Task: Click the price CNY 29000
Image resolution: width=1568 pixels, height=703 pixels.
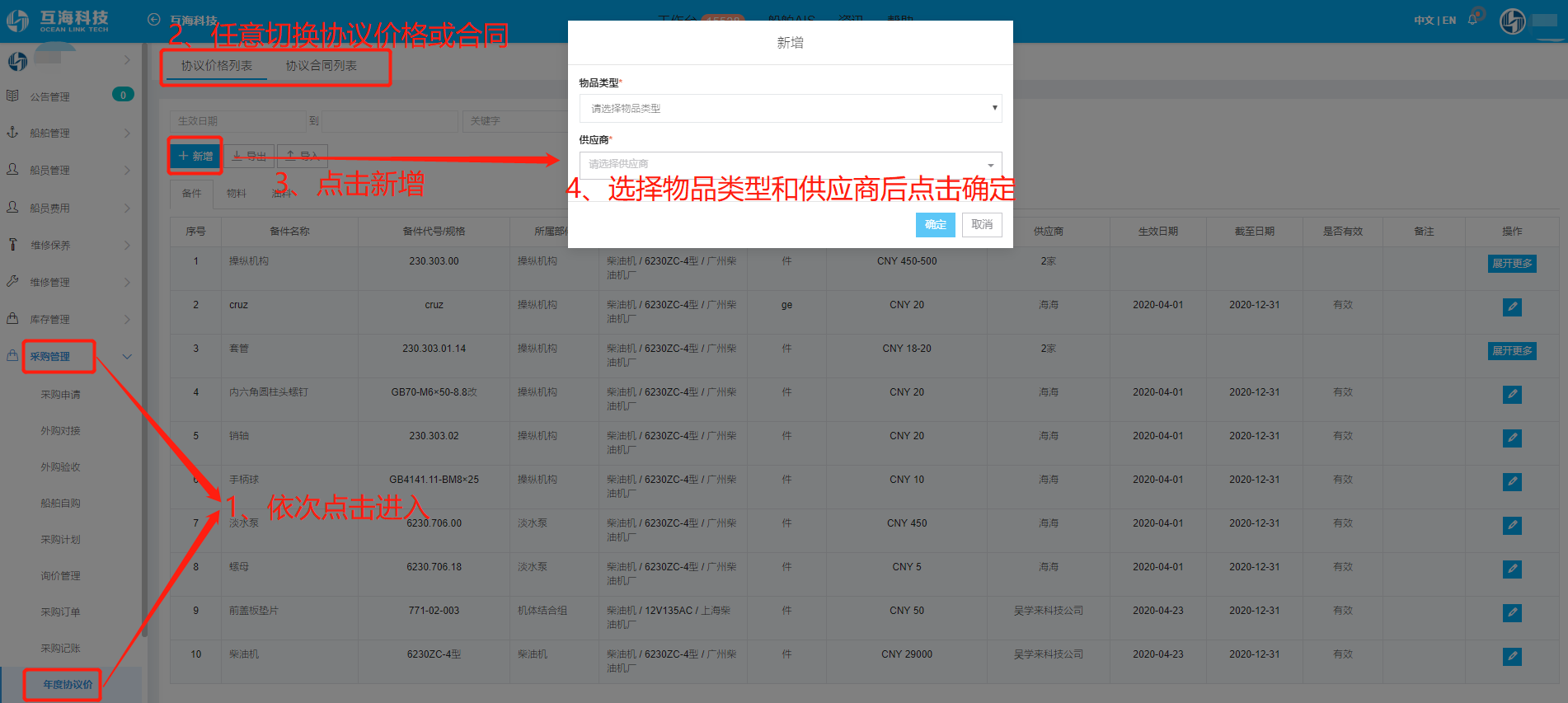Action: pyautogui.click(x=907, y=654)
